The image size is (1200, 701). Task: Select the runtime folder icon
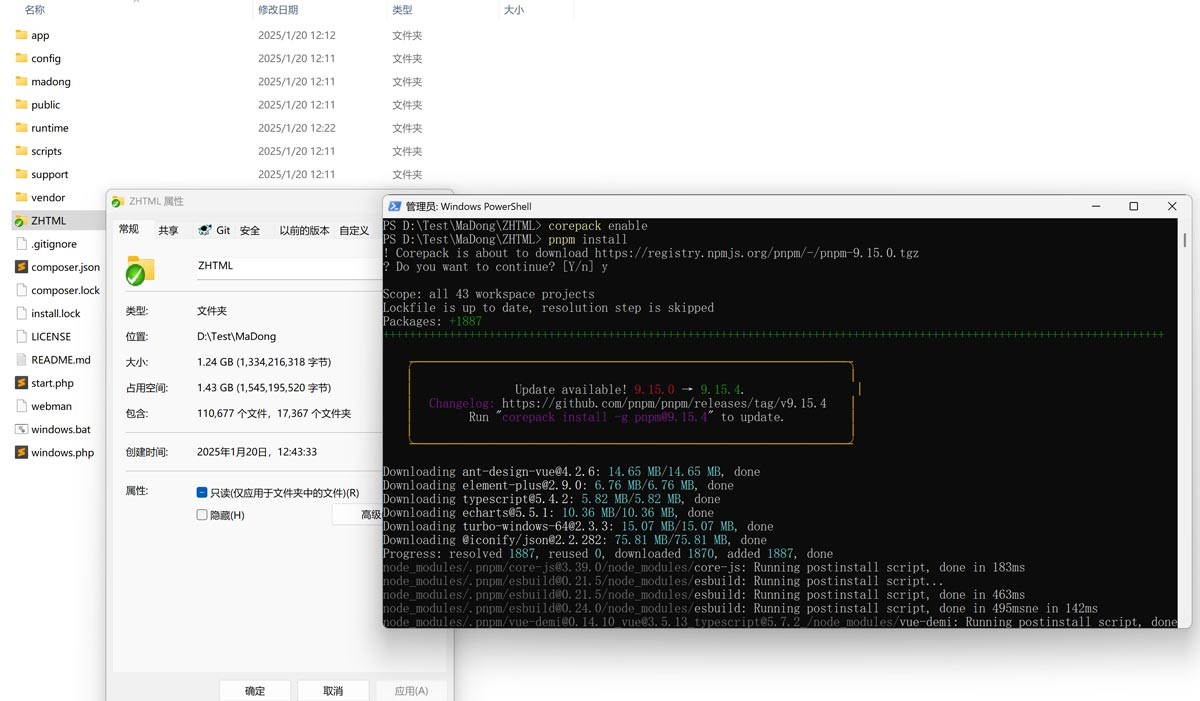coord(22,128)
